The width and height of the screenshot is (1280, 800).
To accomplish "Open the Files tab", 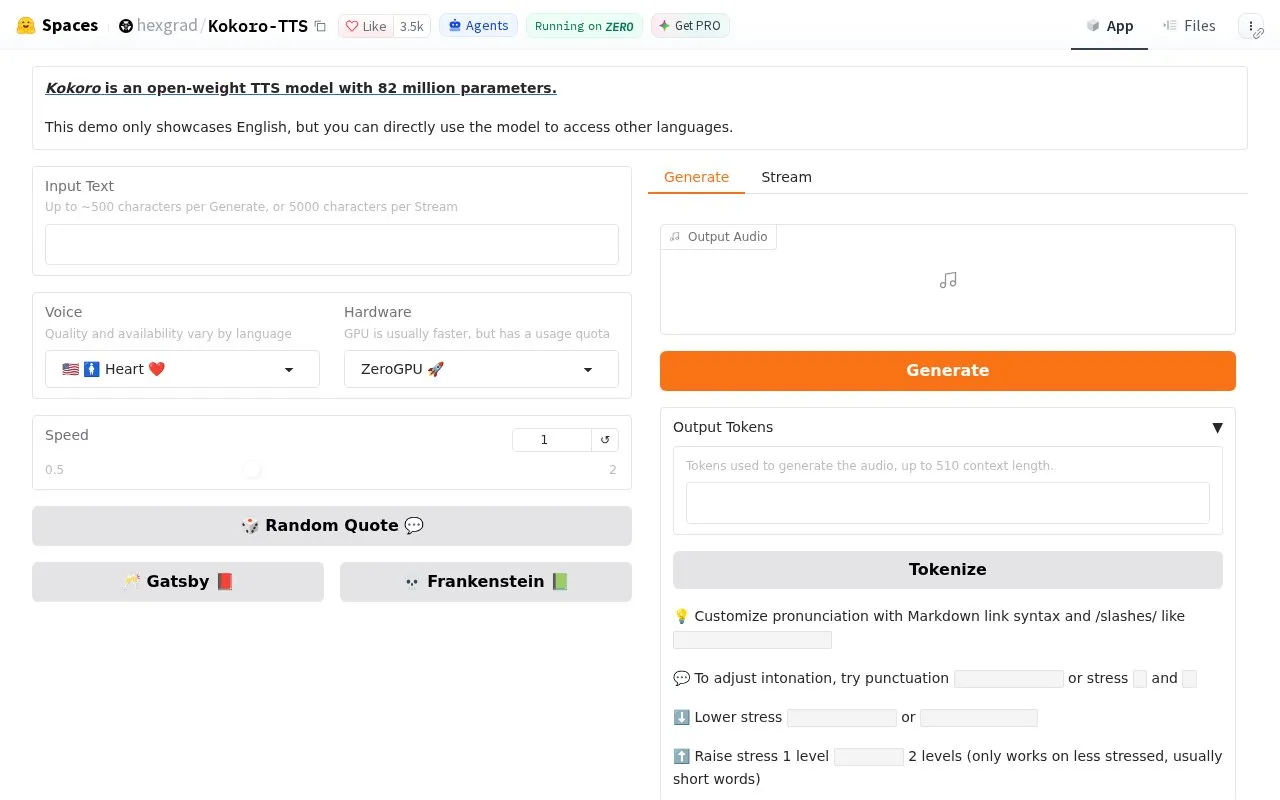I will coord(1189,26).
